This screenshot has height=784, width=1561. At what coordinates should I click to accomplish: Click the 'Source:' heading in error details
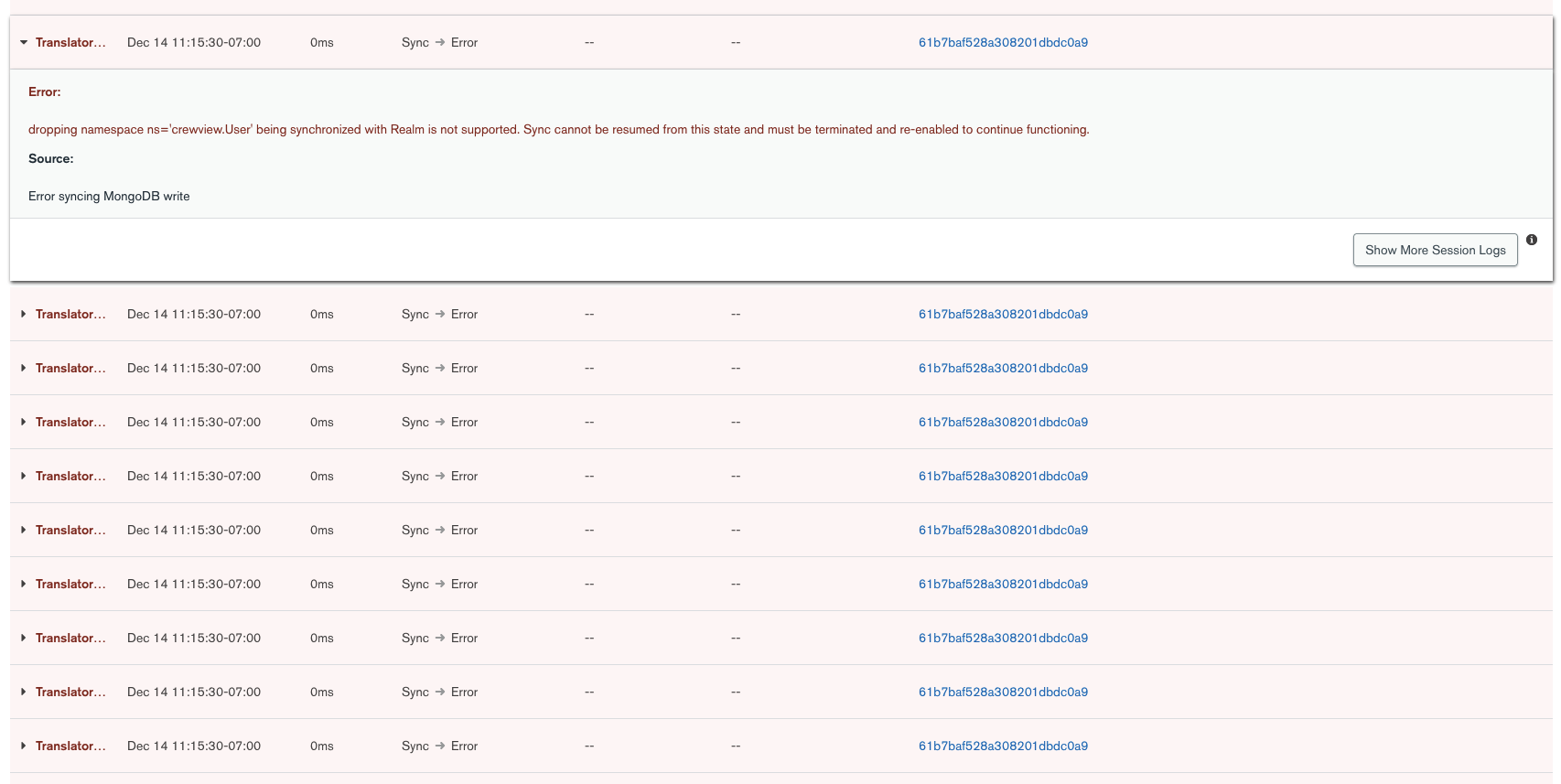click(51, 159)
